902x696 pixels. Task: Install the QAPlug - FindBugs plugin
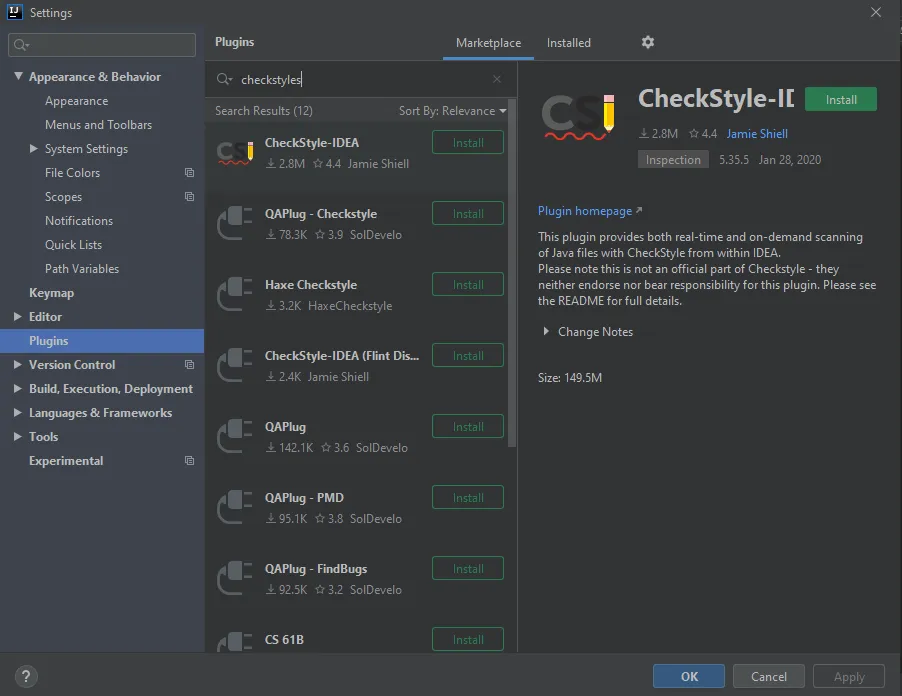(468, 568)
